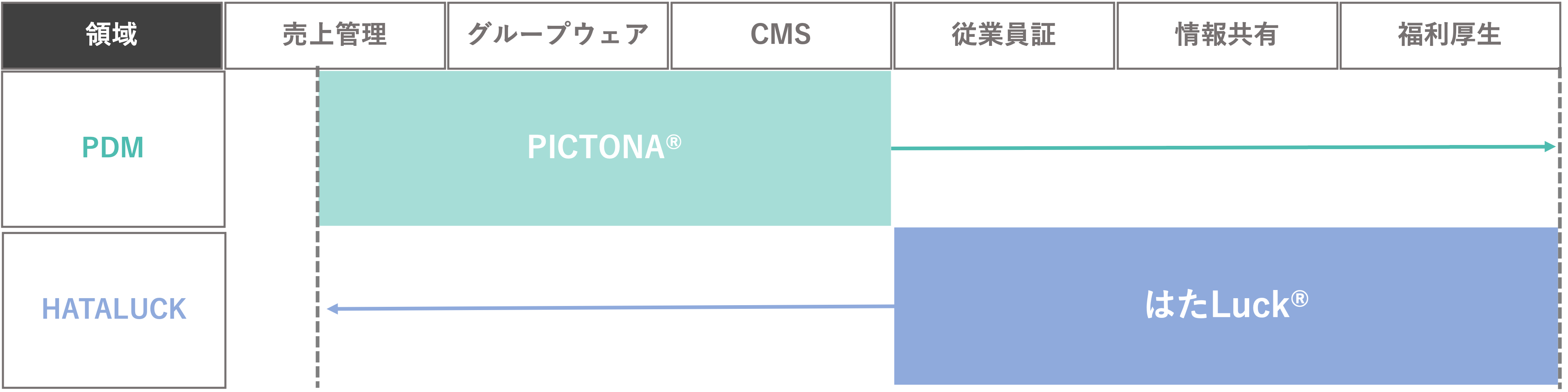Viewport: 1568px width, 392px height.
Task: Click the CMS column header
Action: [781, 35]
